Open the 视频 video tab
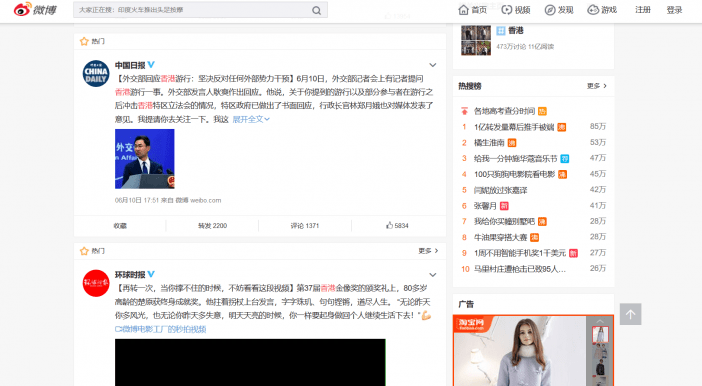Image resolution: width=702 pixels, height=386 pixels. click(516, 10)
